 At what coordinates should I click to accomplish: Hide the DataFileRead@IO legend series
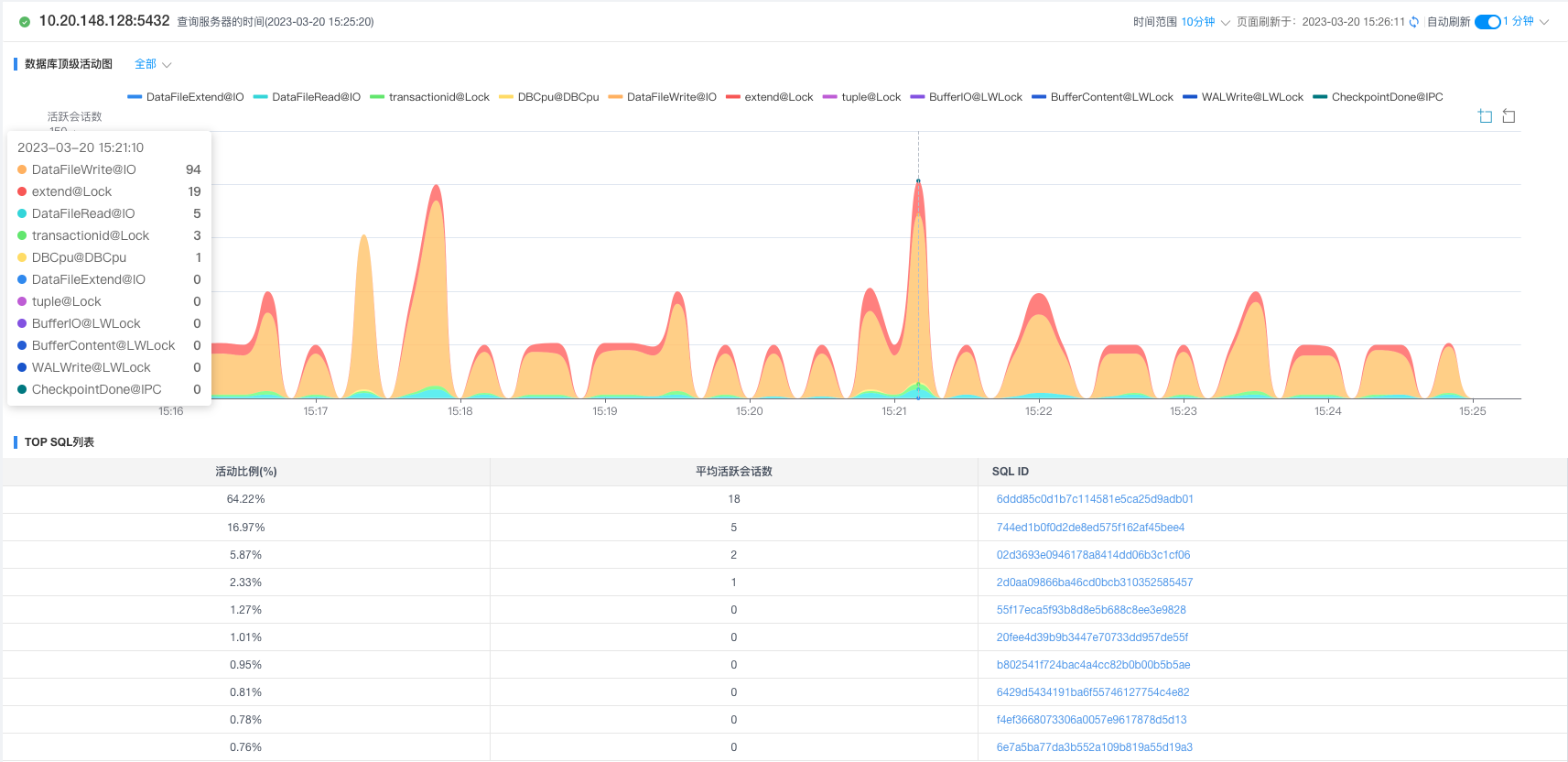[x=307, y=97]
